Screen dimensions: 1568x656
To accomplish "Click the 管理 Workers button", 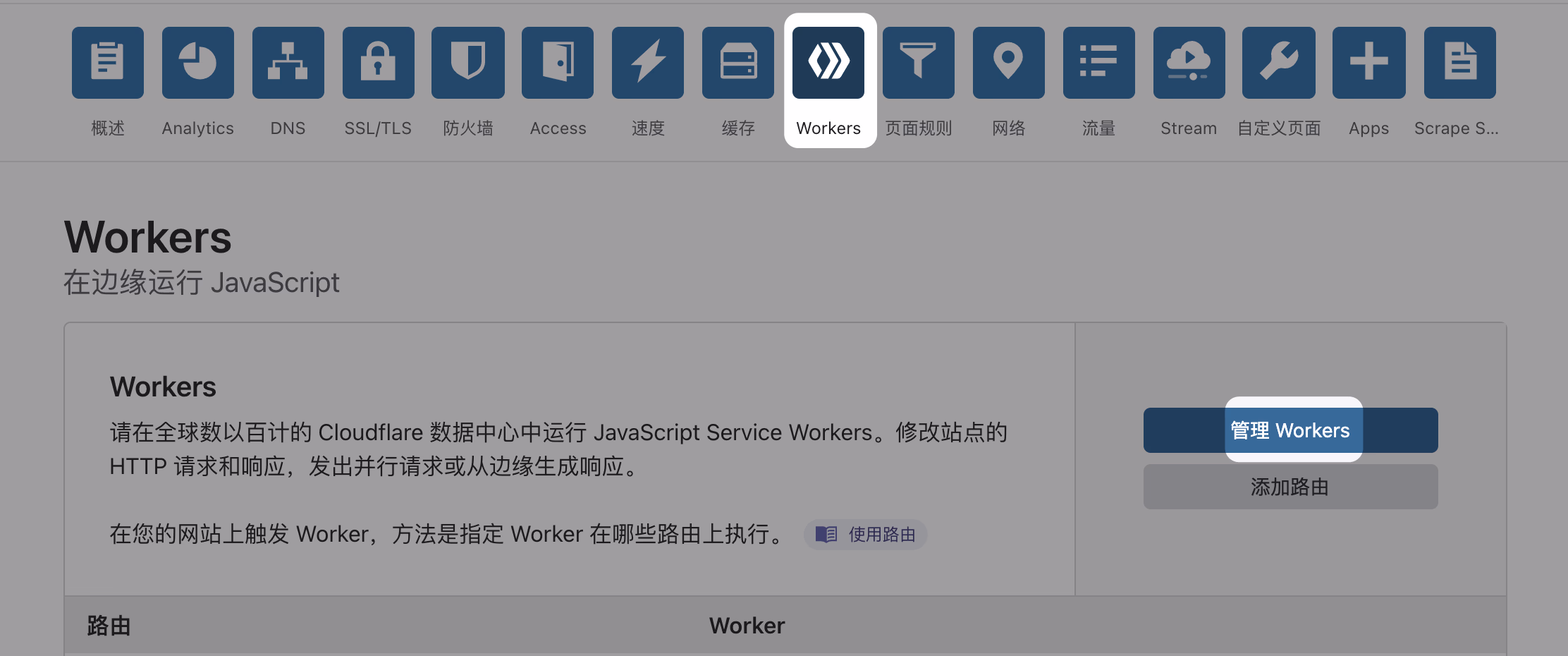I will [x=1290, y=430].
